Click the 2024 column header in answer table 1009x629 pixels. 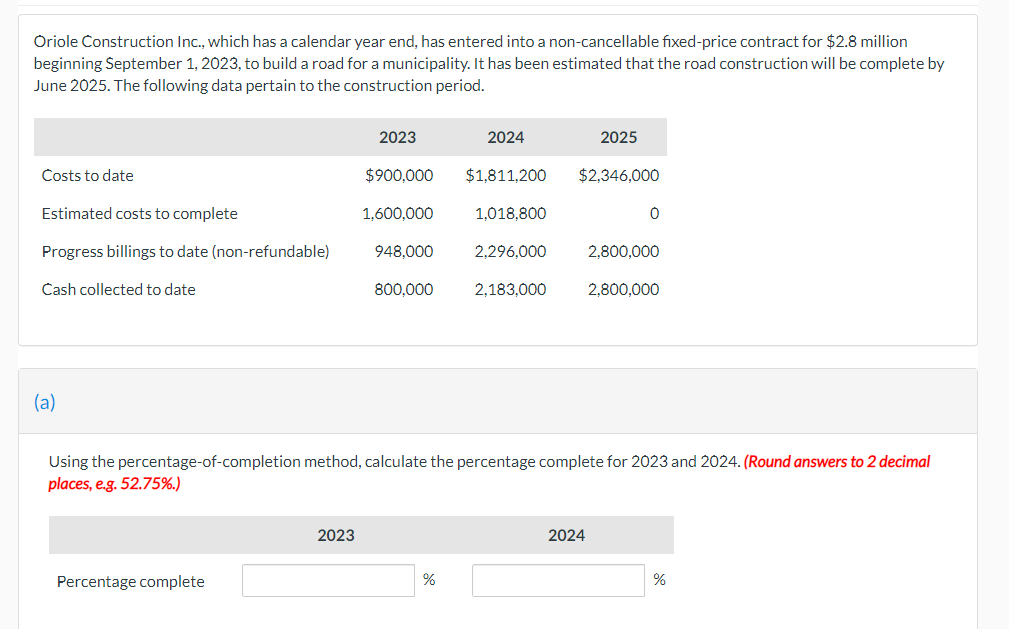tap(566, 536)
